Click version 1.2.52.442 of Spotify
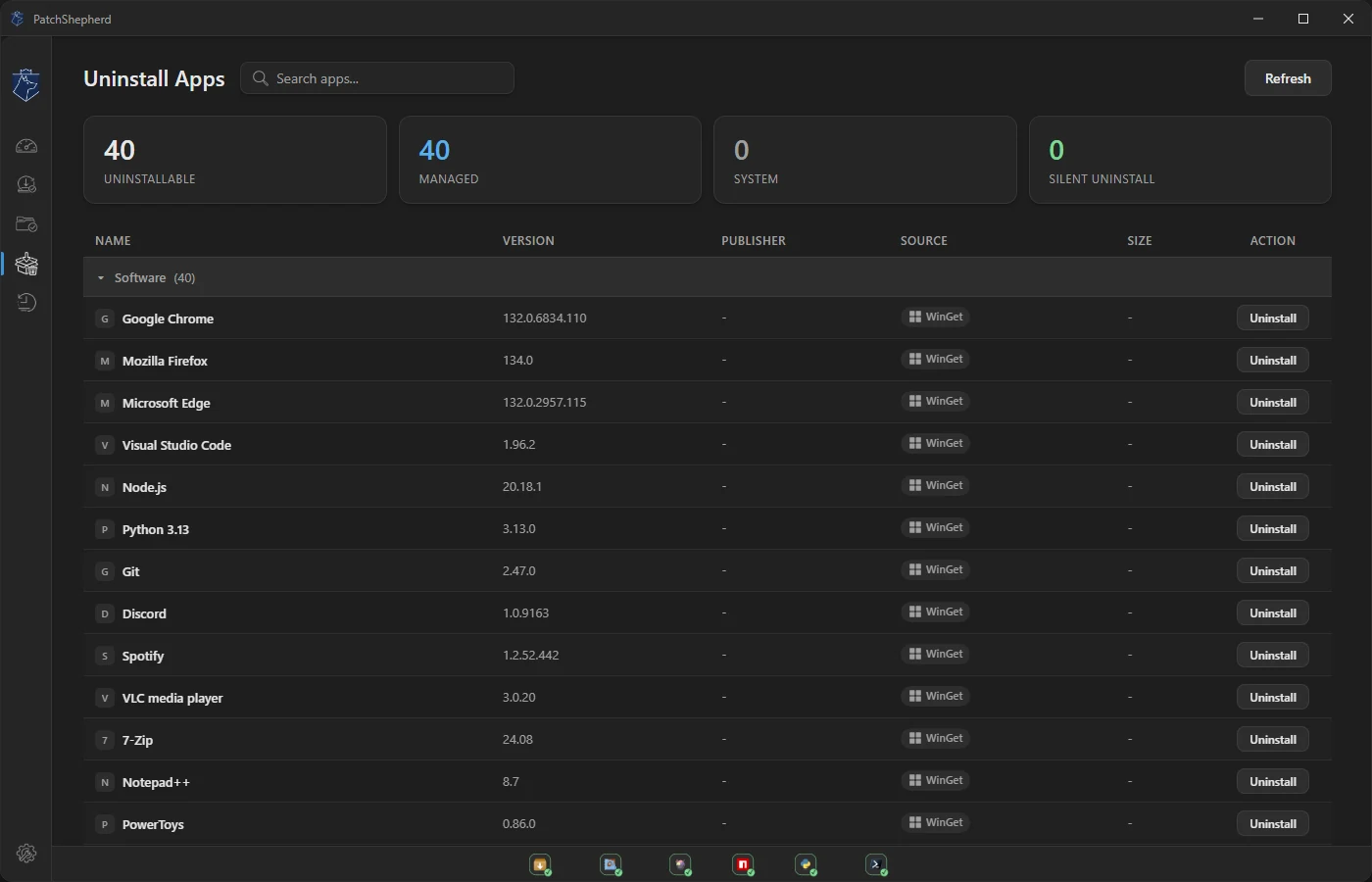Viewport: 1372px width, 882px height. [531, 656]
